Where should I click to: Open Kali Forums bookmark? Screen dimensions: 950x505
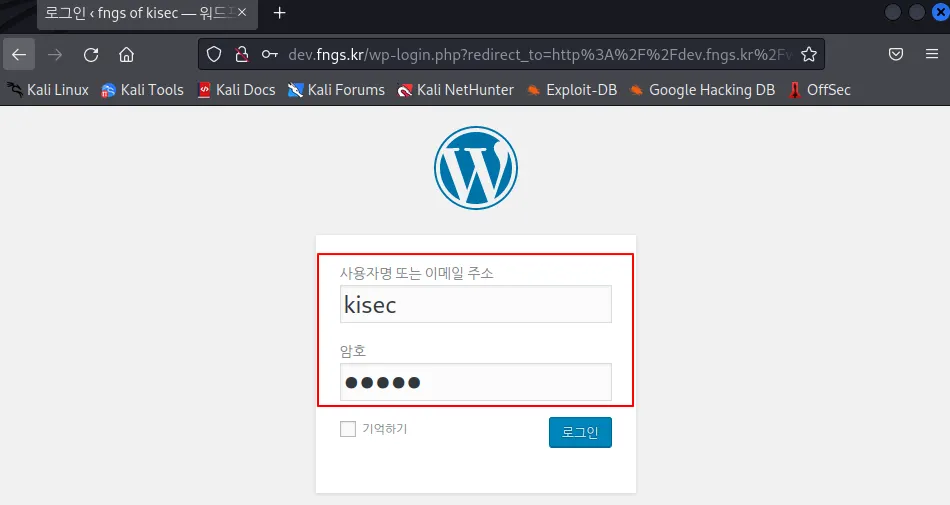pos(336,90)
